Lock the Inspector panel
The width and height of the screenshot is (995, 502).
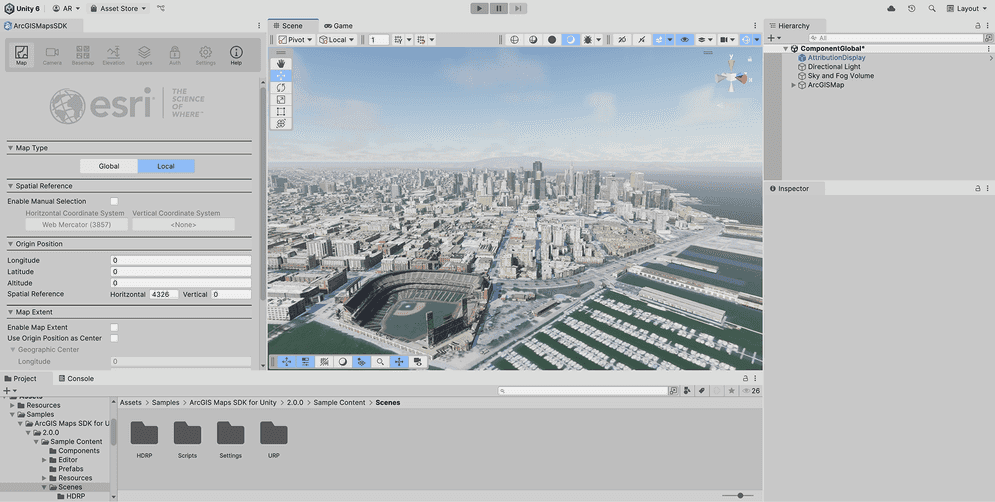(978, 188)
